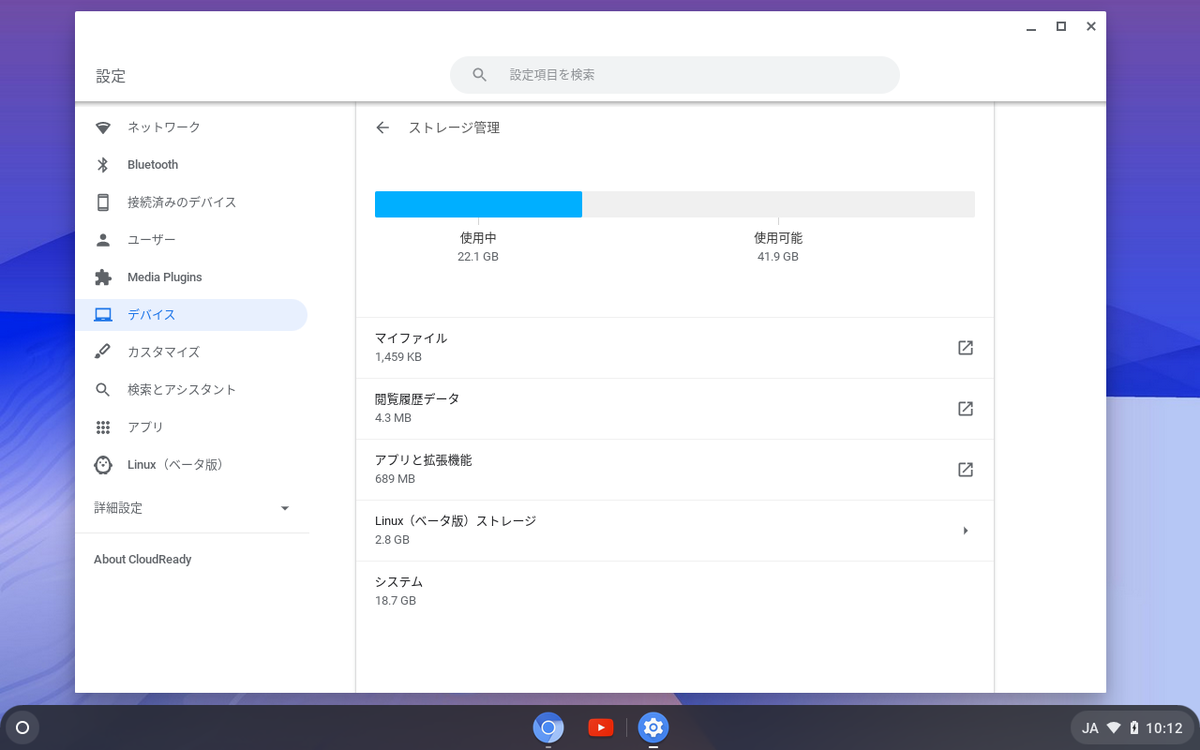Viewport: 1200px width, 750px height.
Task: Select the Bluetooth section icon
Action: click(x=103, y=164)
